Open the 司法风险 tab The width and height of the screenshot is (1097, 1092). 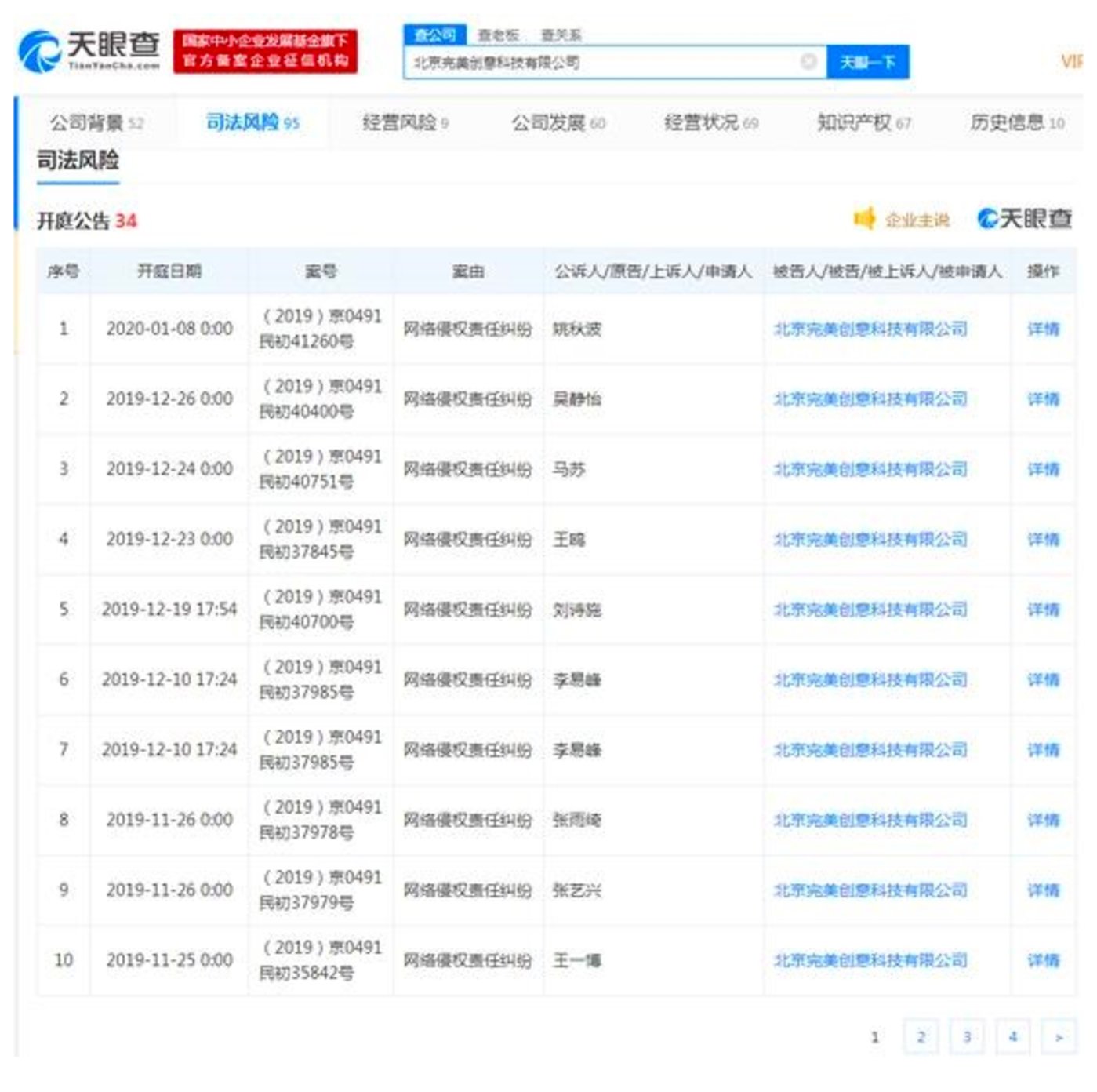click(252, 122)
